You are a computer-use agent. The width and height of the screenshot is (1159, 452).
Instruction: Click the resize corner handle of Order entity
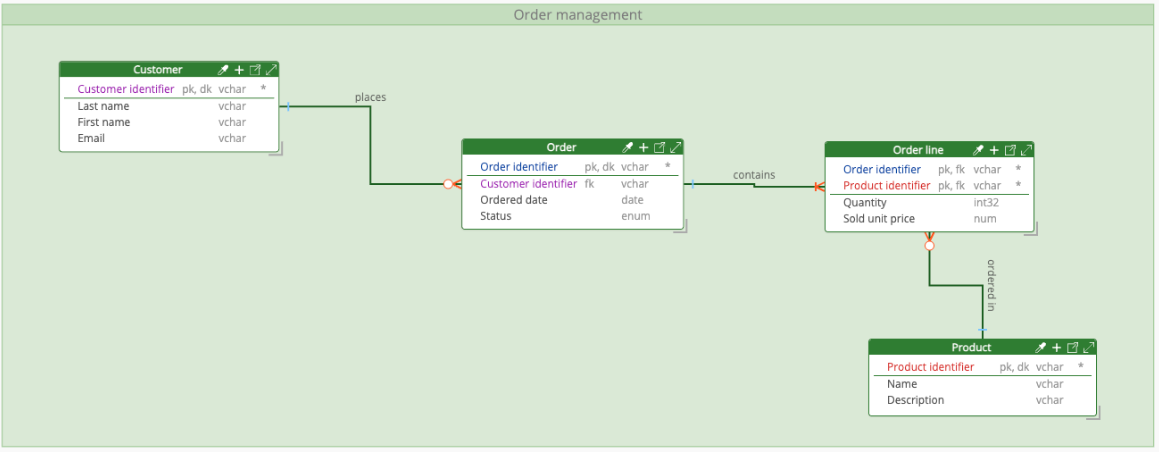[682, 227]
